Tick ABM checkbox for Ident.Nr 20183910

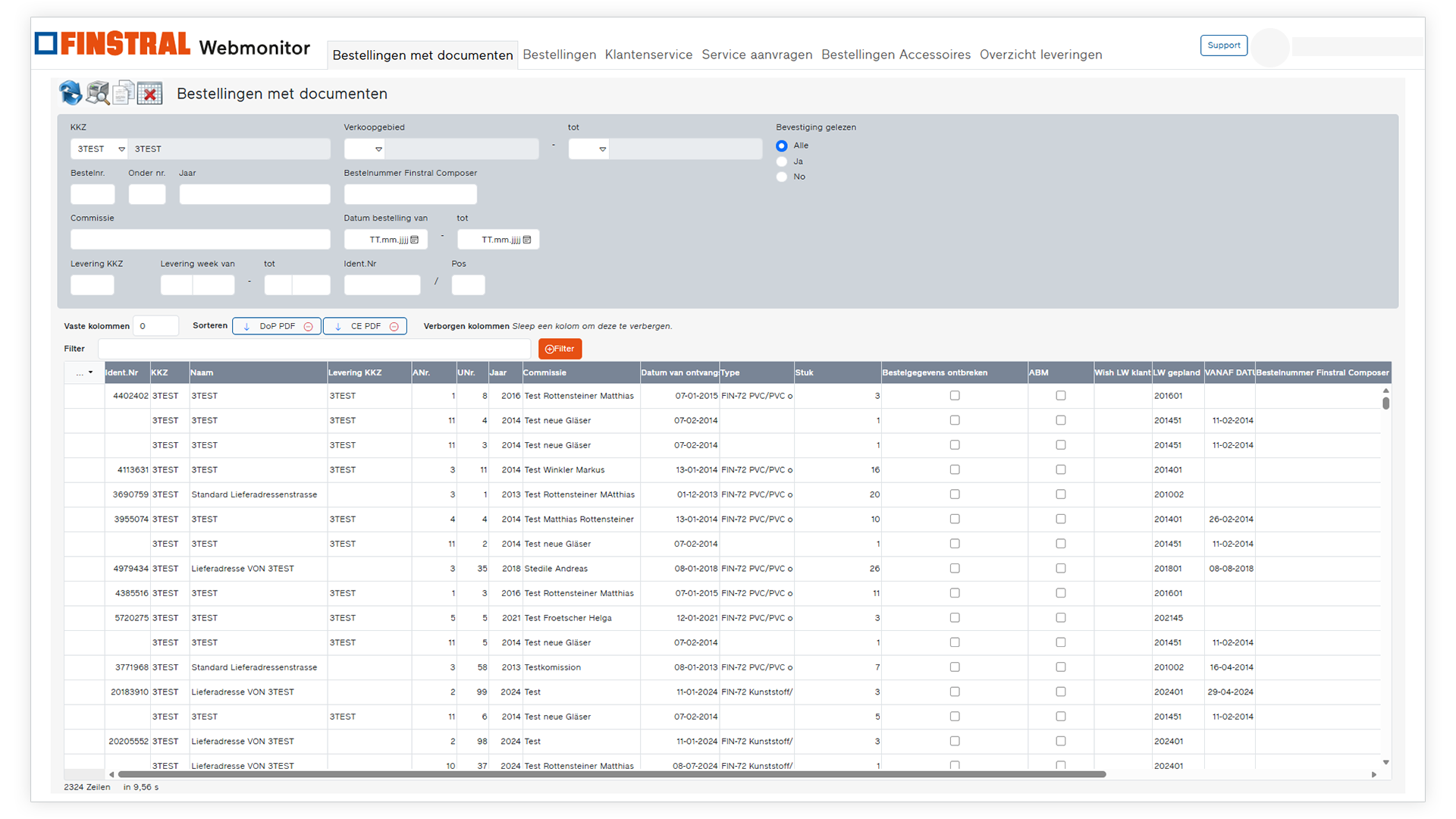1061,692
